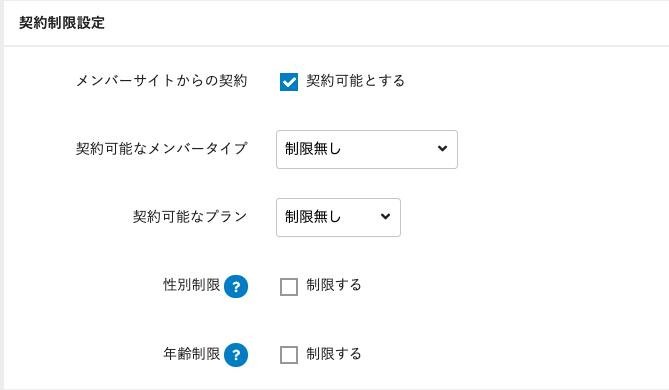Image resolution: width=669 pixels, height=390 pixels.
Task: Click the 契約可能とする checkbox label text
Action: coord(355,81)
